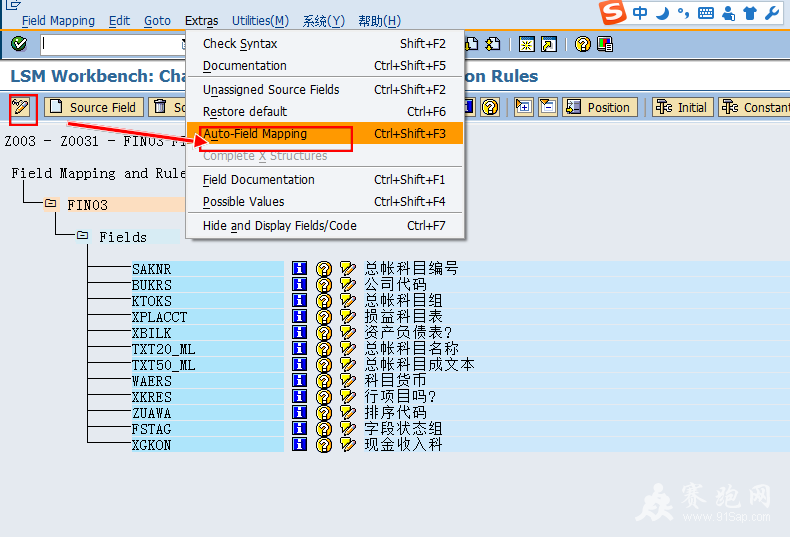Screen dimensions: 790x537
Task: Open the Goto menu
Action: (157, 21)
